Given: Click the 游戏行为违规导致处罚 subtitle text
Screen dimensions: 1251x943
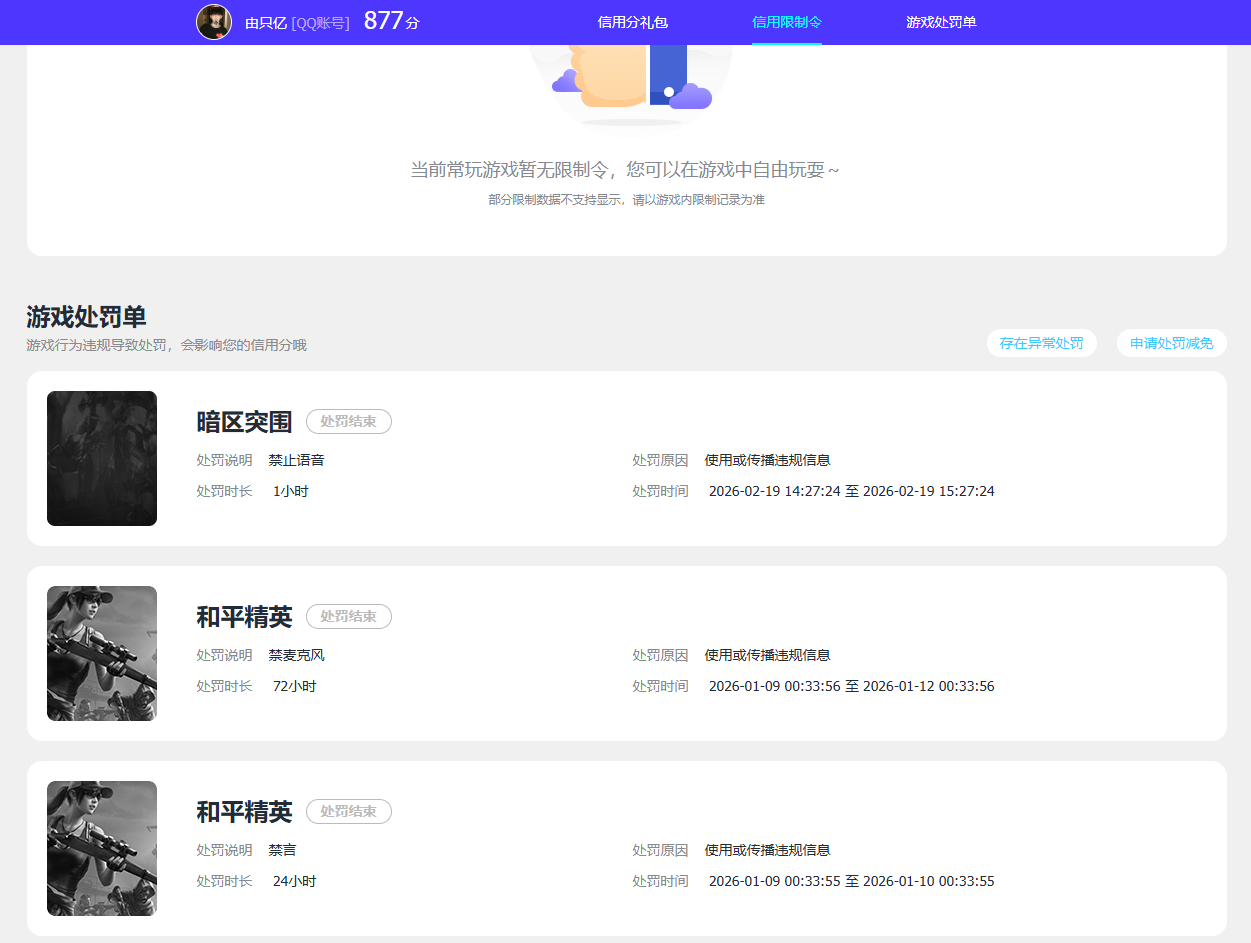Looking at the screenshot, I should 166,345.
